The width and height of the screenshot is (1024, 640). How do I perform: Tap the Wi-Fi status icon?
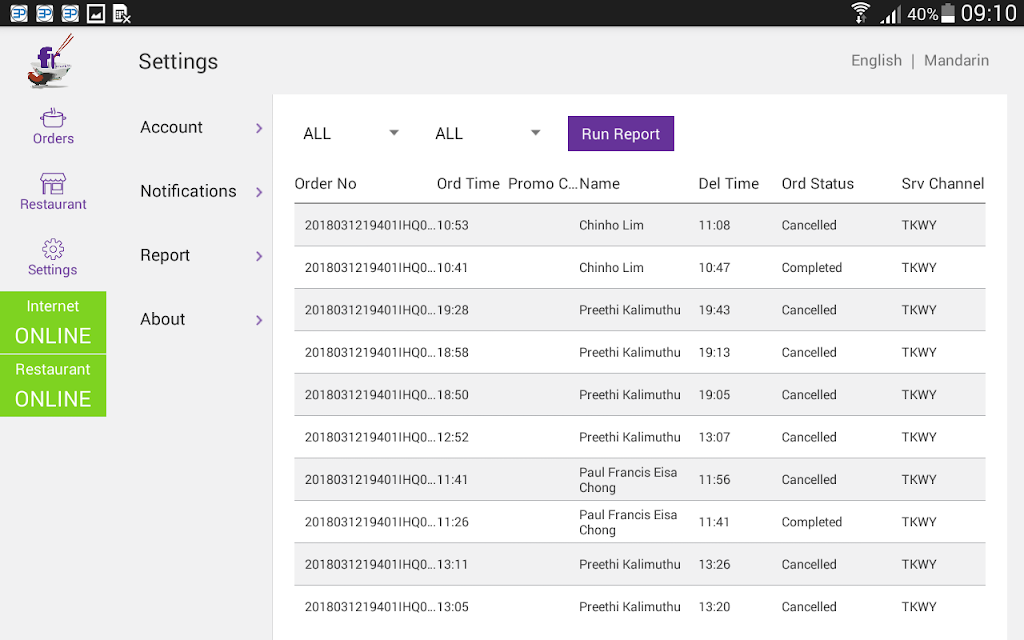[x=860, y=13]
